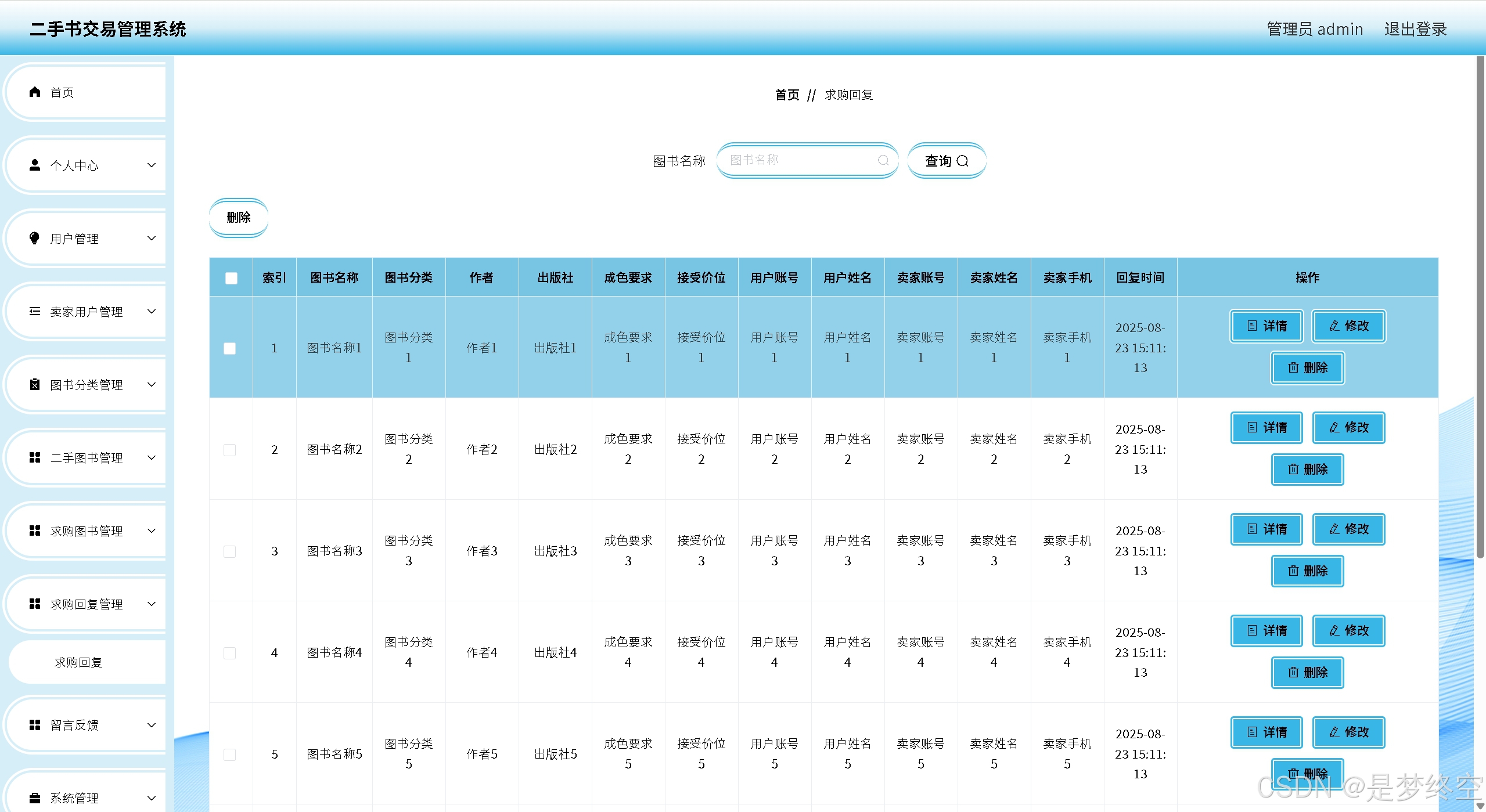Check the checkbox for row 图书名称5
Screen dimensions: 1486x812
pos(230,755)
